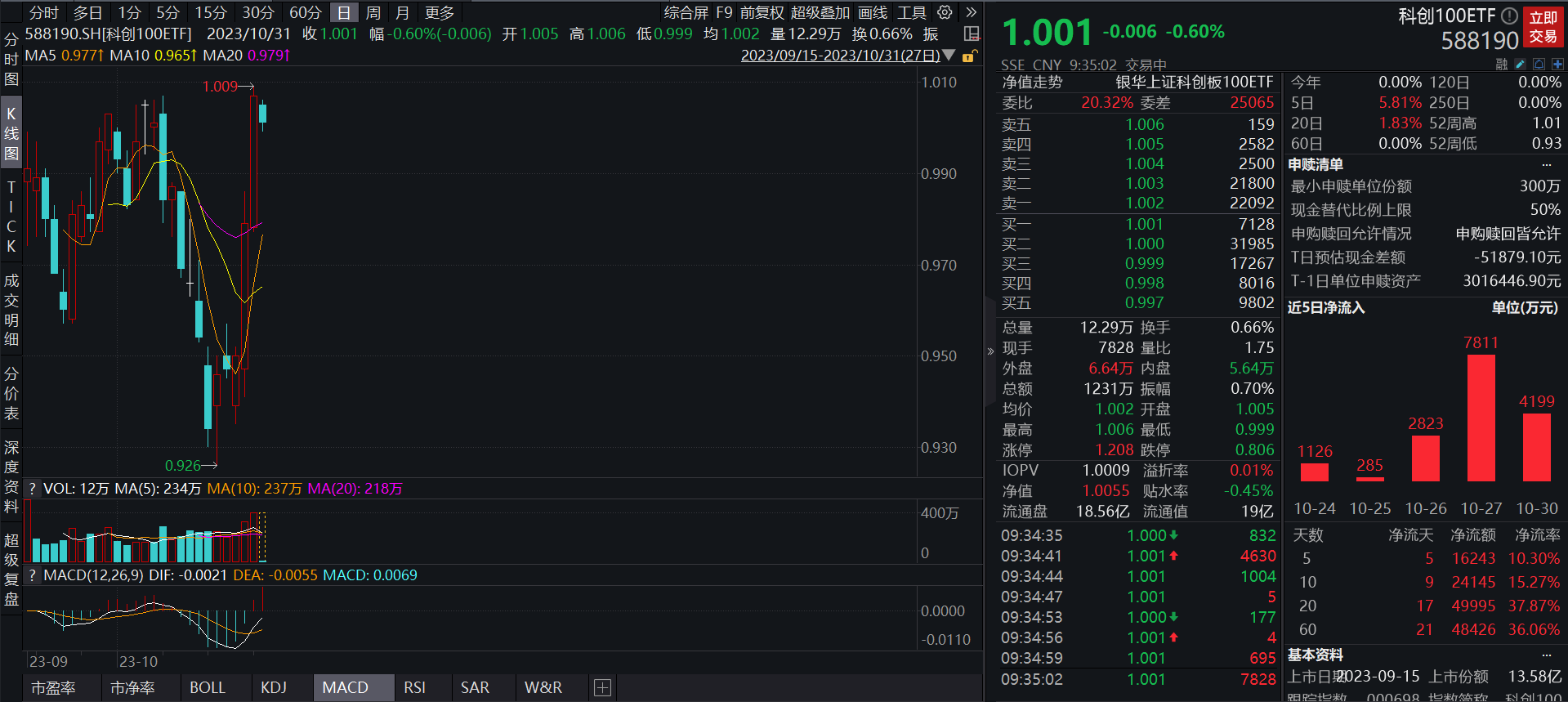Open the 申赎清单 more options ellipsis
Viewport: 1568px width, 702px height.
[x=1546, y=164]
